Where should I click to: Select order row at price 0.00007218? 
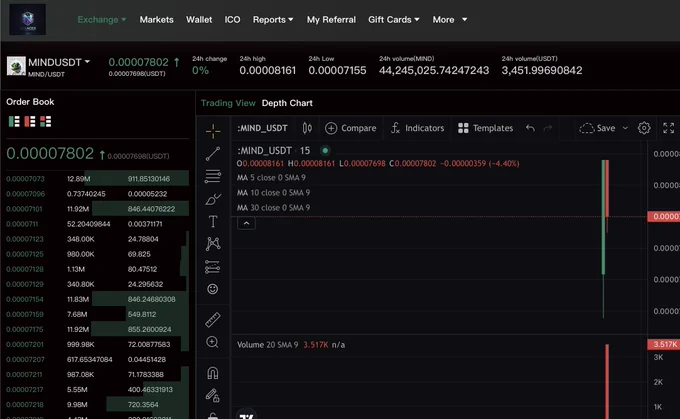[x=97, y=405]
